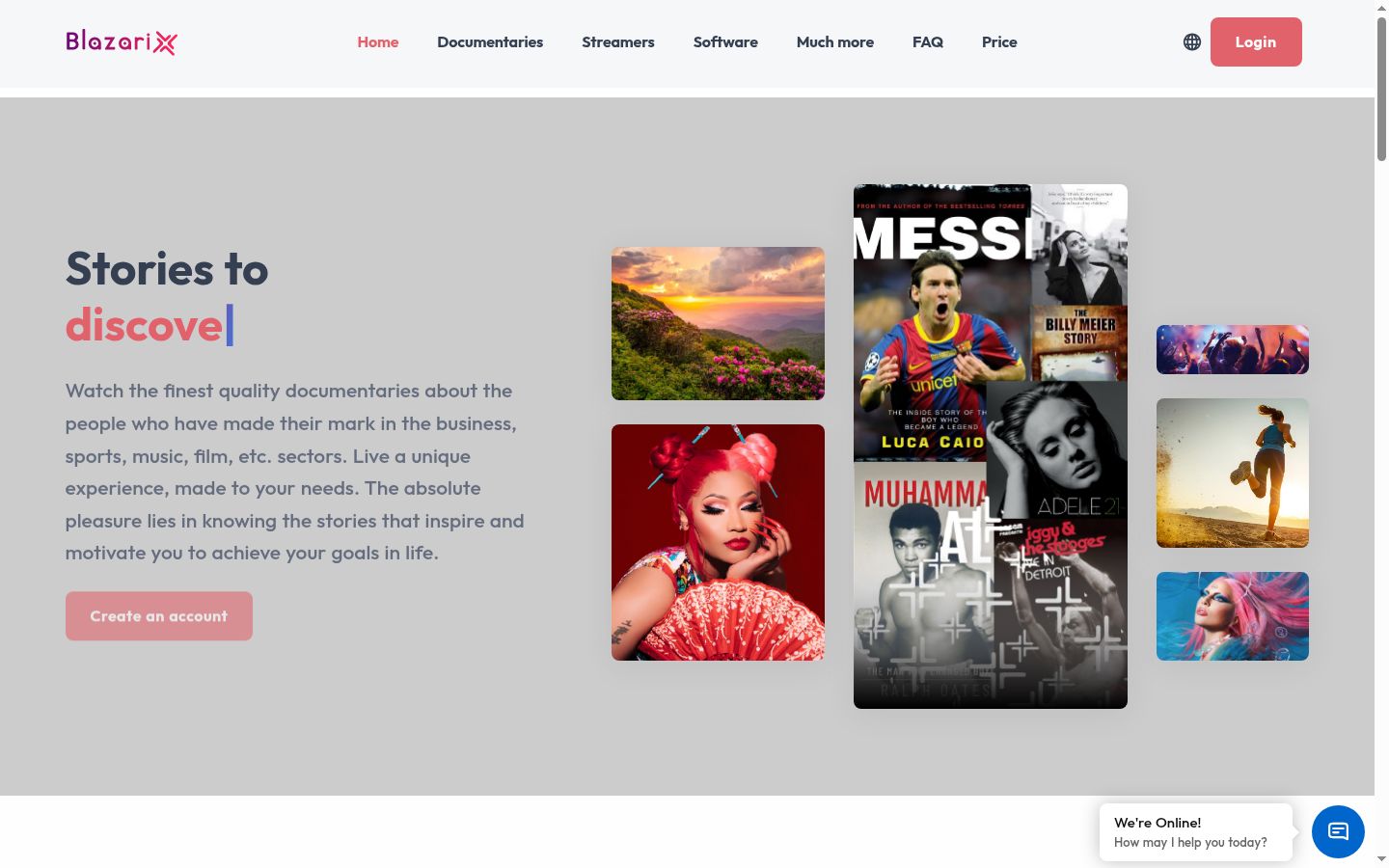Click the scrollbar down arrow
Image resolution: width=1389 pixels, height=868 pixels.
(1381, 859)
